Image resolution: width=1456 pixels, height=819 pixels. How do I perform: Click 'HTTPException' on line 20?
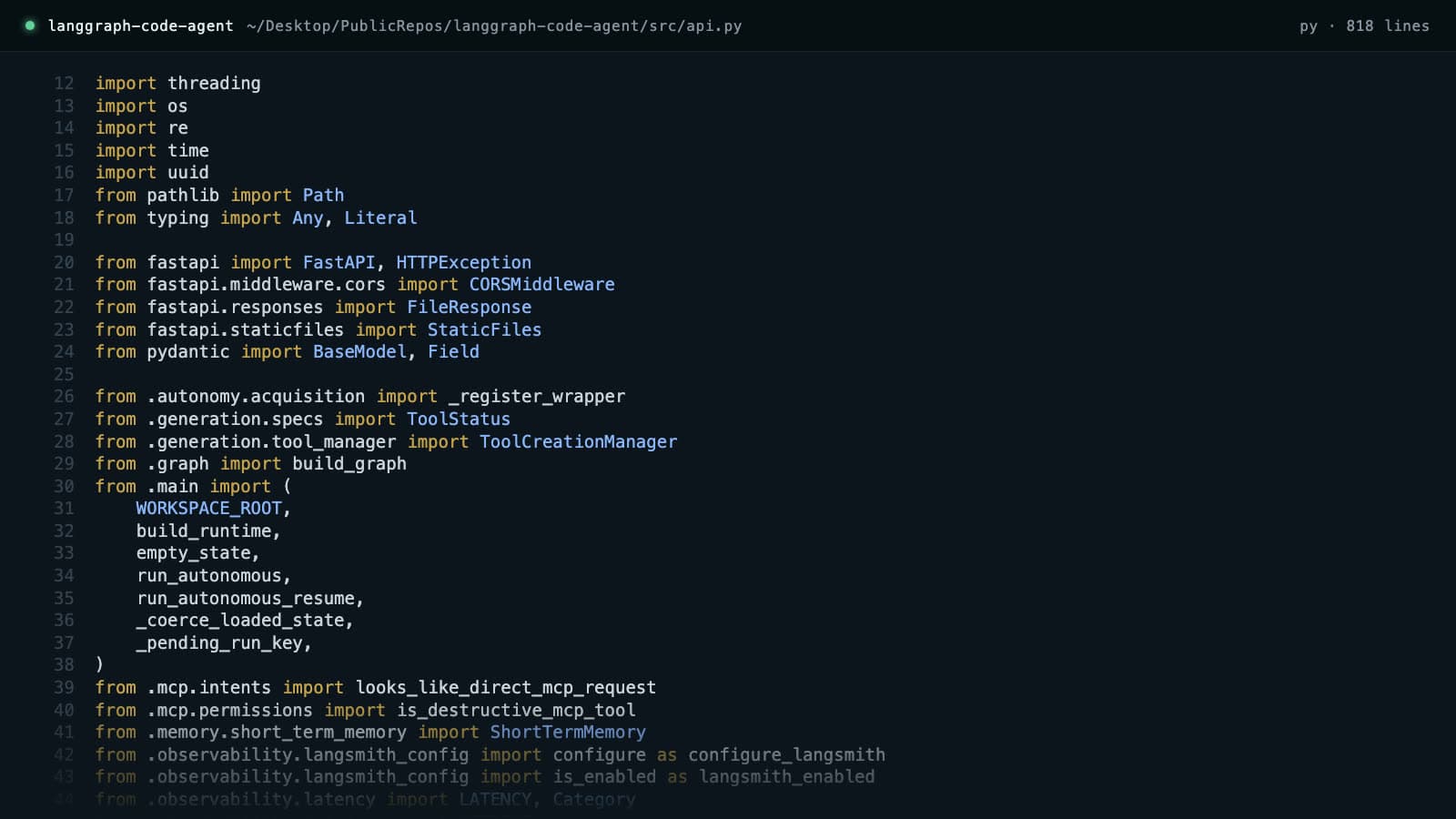464,262
